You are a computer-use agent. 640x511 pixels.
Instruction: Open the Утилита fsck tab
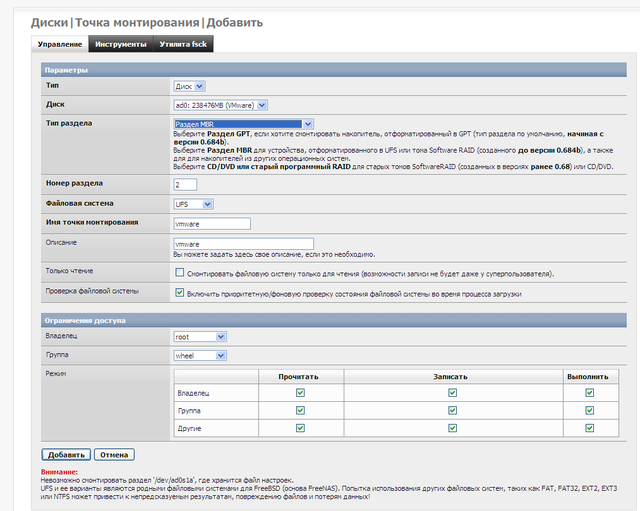(183, 44)
